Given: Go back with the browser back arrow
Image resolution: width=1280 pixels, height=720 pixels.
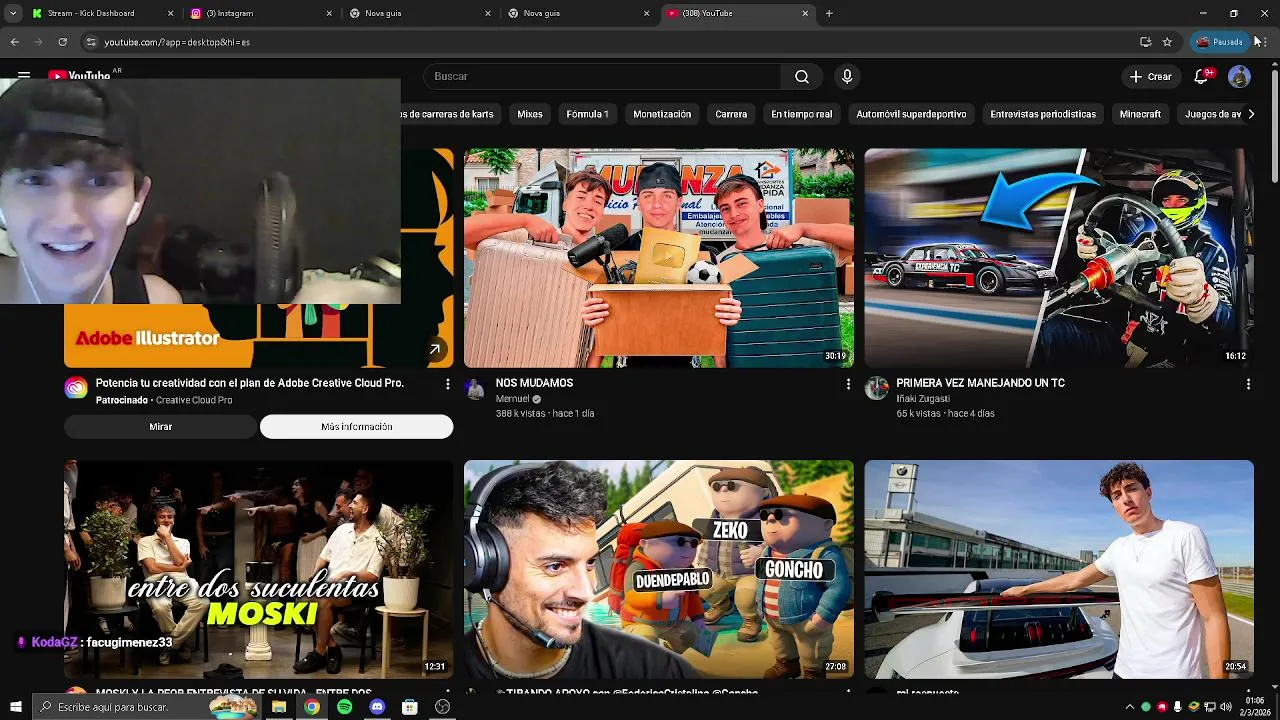Looking at the screenshot, I should pos(14,42).
